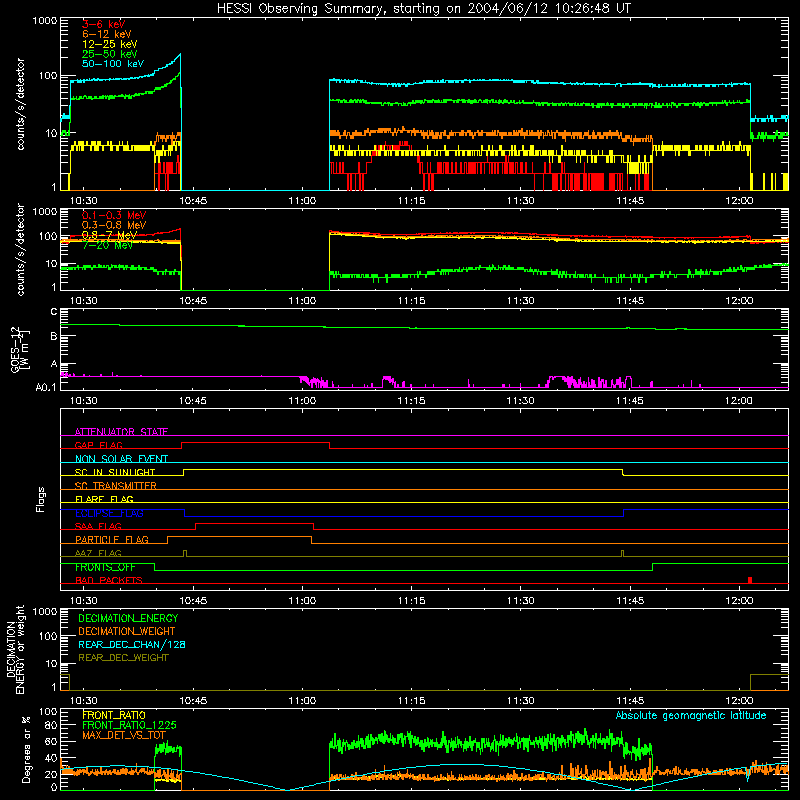The image size is (800, 800).
Task: Click the red BAD_PACKETS marker near 12:00
Action: pyautogui.click(x=749, y=580)
